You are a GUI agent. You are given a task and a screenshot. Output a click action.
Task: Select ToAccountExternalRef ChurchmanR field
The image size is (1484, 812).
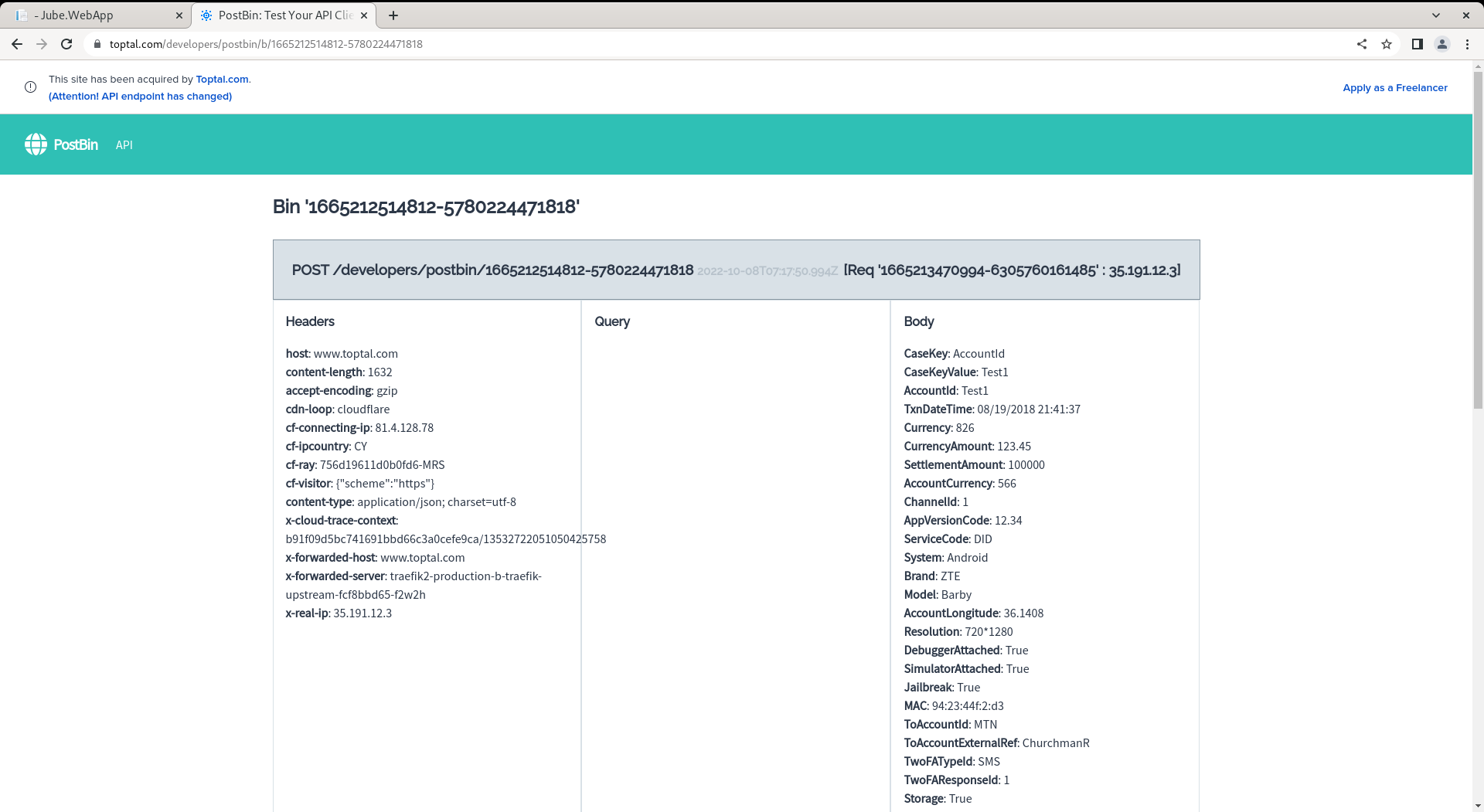point(996,742)
